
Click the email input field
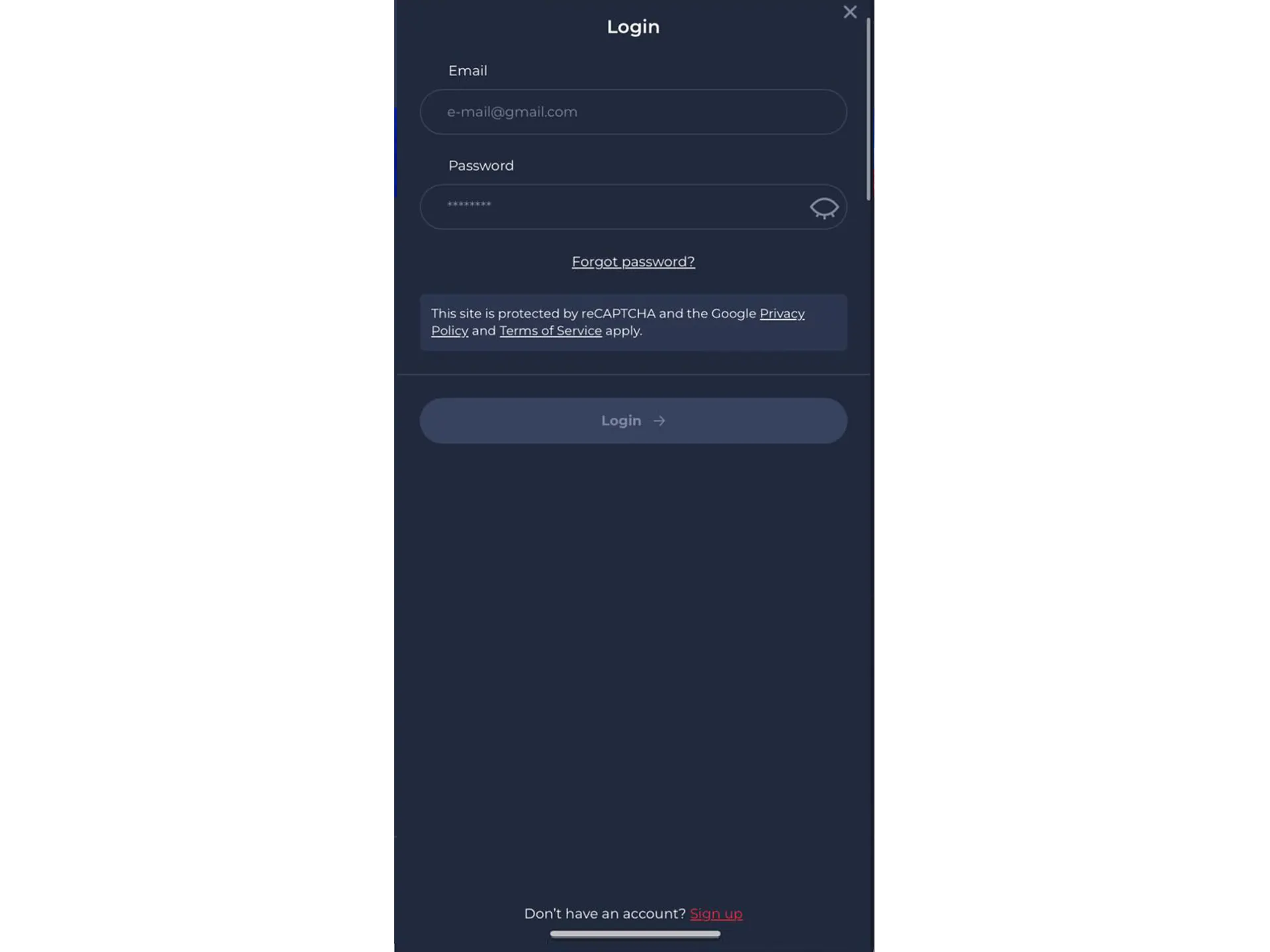[x=633, y=111]
